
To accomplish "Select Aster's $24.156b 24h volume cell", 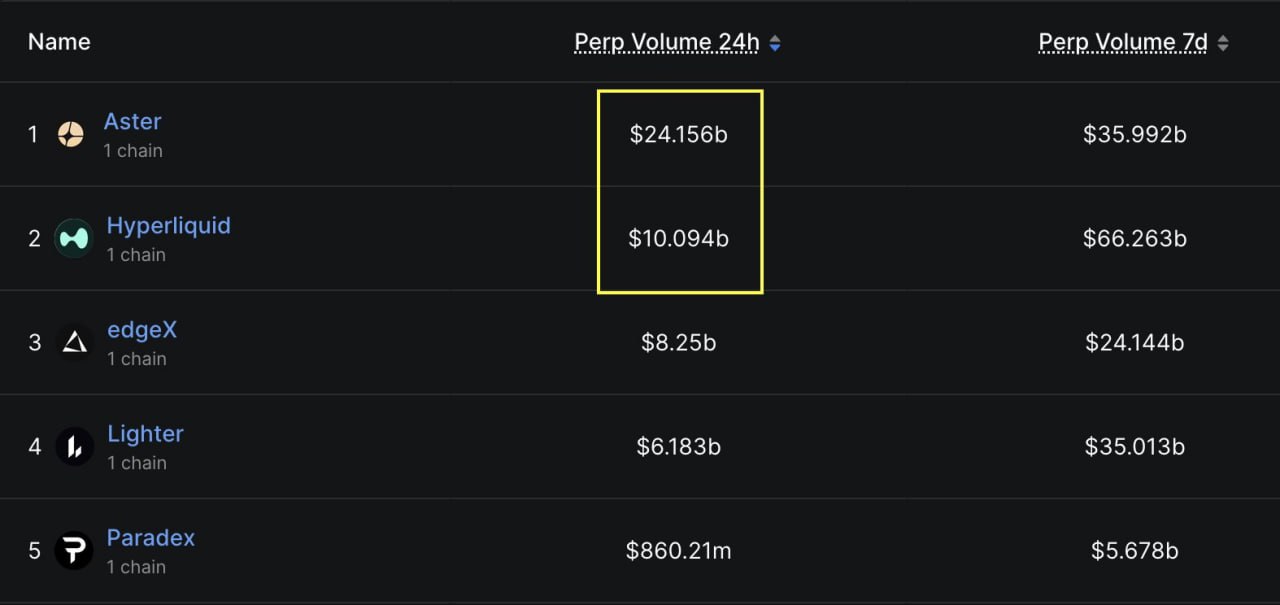I will [678, 134].
